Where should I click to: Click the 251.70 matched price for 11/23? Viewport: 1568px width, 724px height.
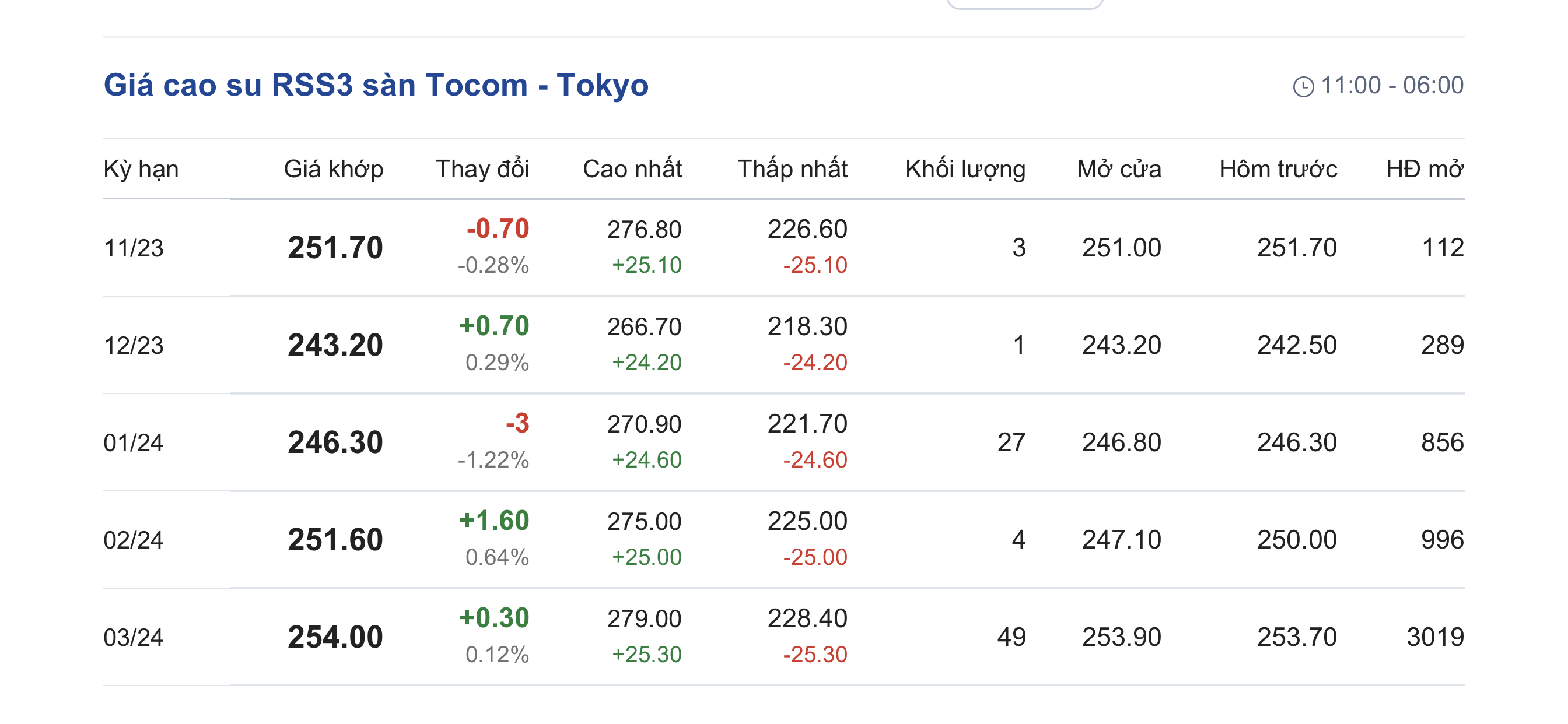point(335,248)
